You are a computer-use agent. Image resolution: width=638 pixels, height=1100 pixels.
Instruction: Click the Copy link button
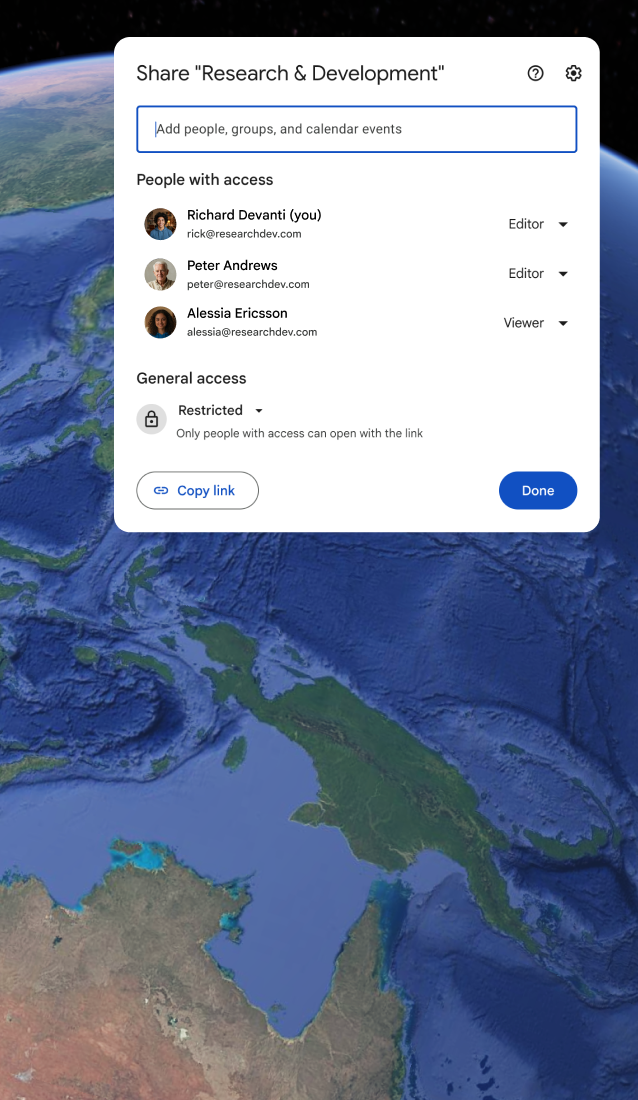(x=197, y=490)
